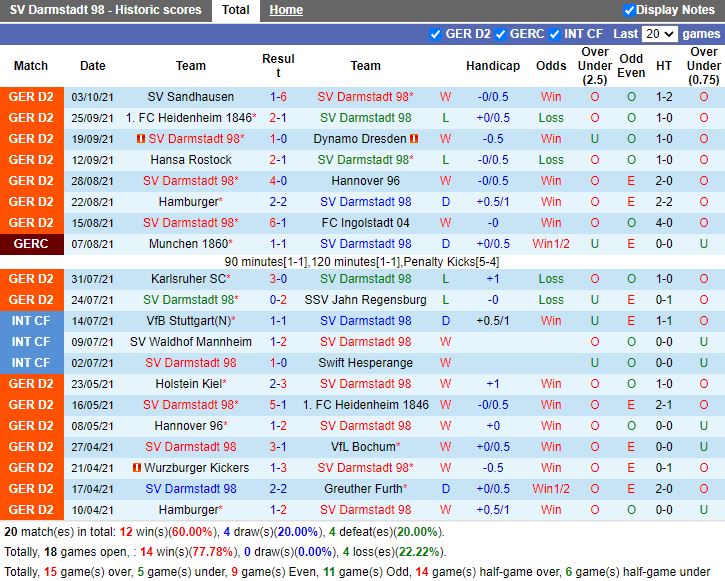The height and width of the screenshot is (581, 725).
Task: Toggle the Display Notes checkbox
Action: click(629, 10)
